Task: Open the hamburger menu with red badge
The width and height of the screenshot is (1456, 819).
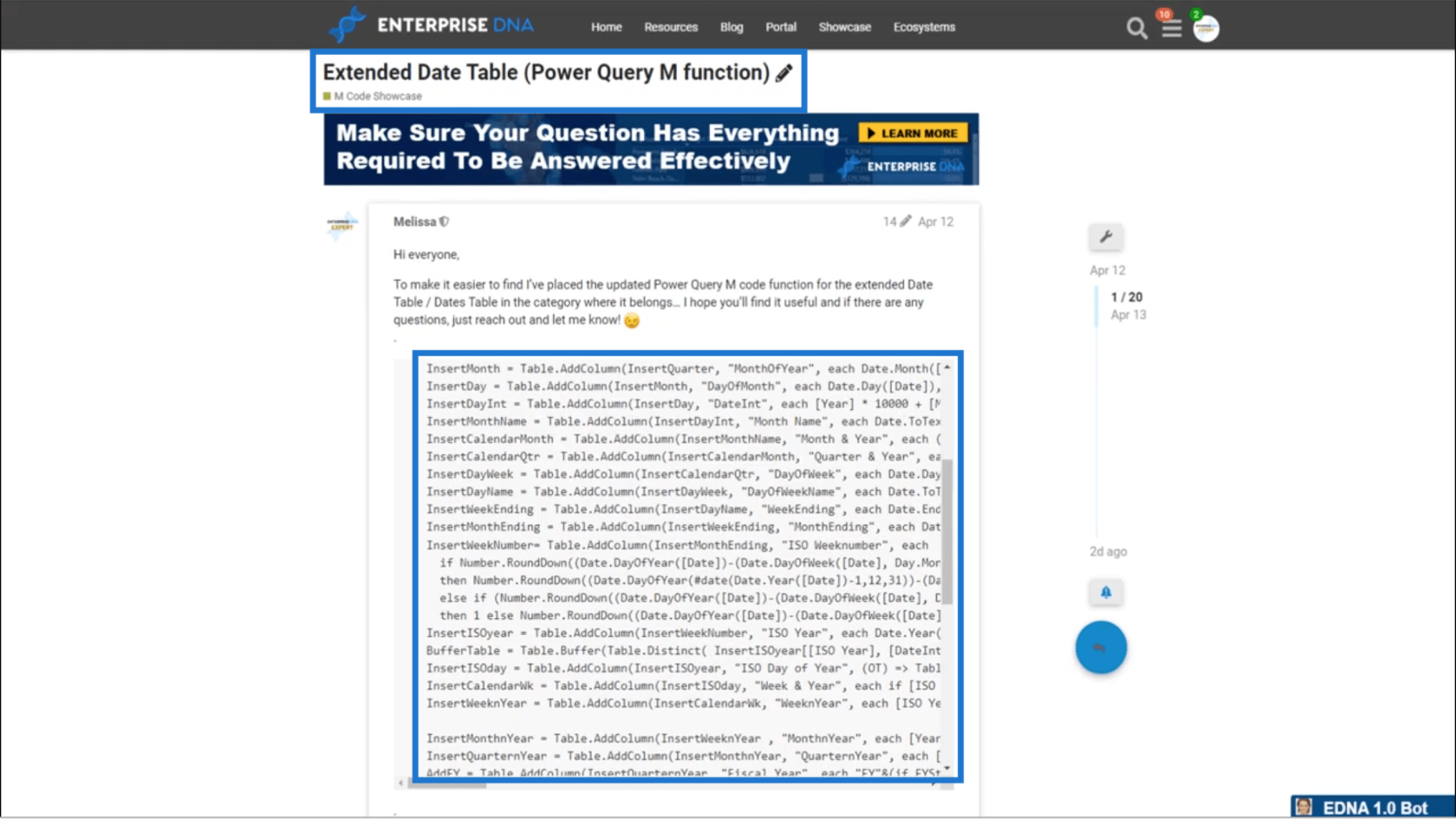Action: [x=1171, y=29]
